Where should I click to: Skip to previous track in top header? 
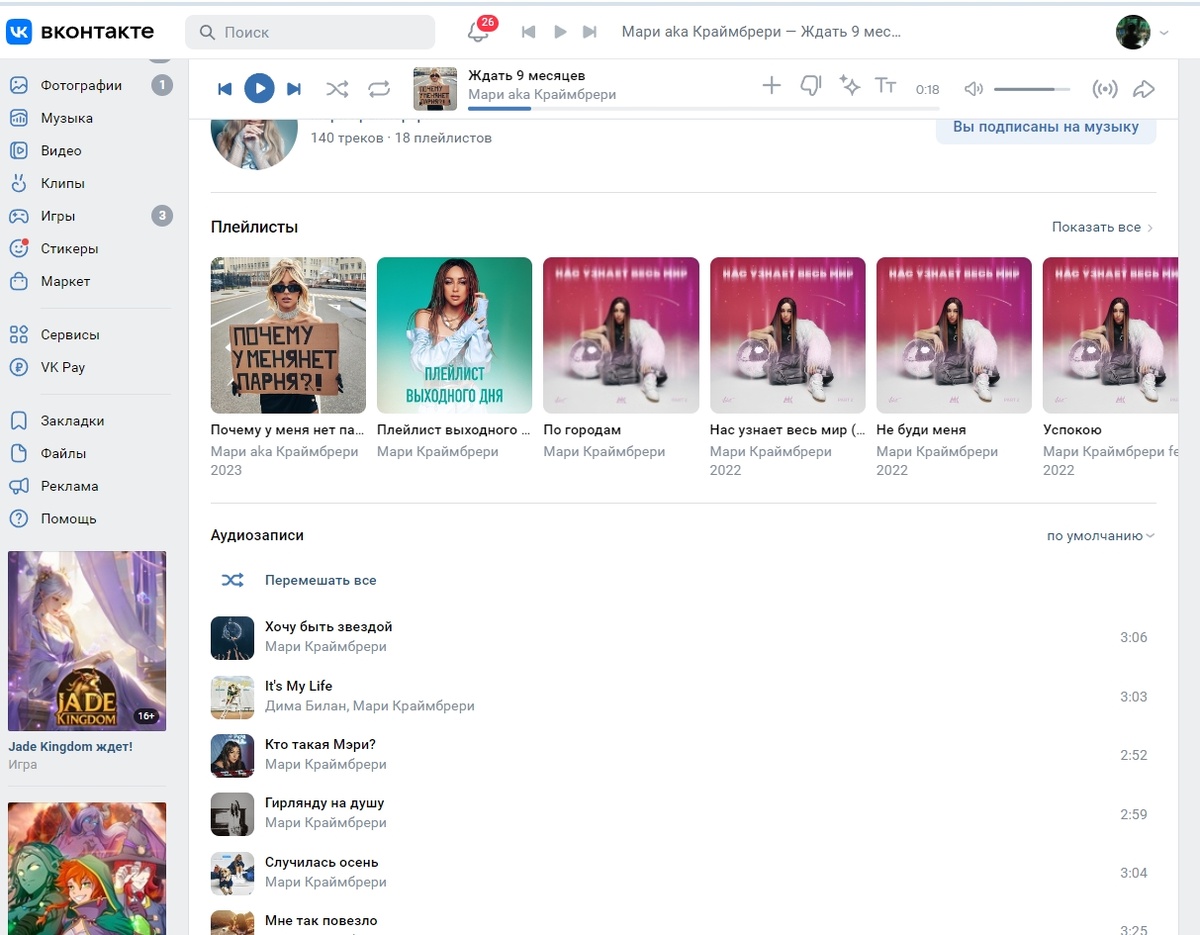coord(529,32)
